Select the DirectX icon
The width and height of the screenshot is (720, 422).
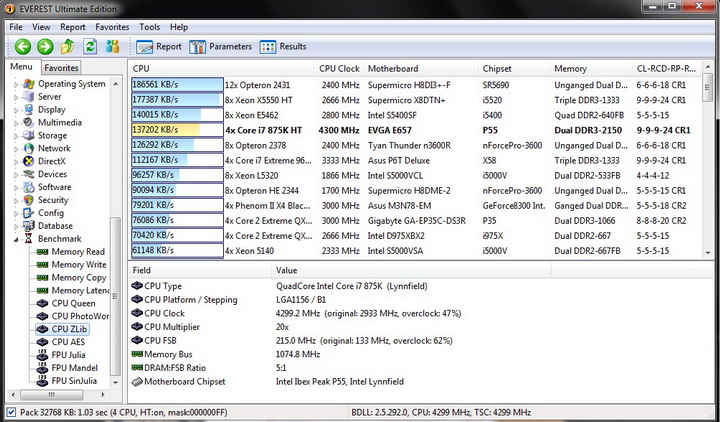pyautogui.click(x=28, y=161)
